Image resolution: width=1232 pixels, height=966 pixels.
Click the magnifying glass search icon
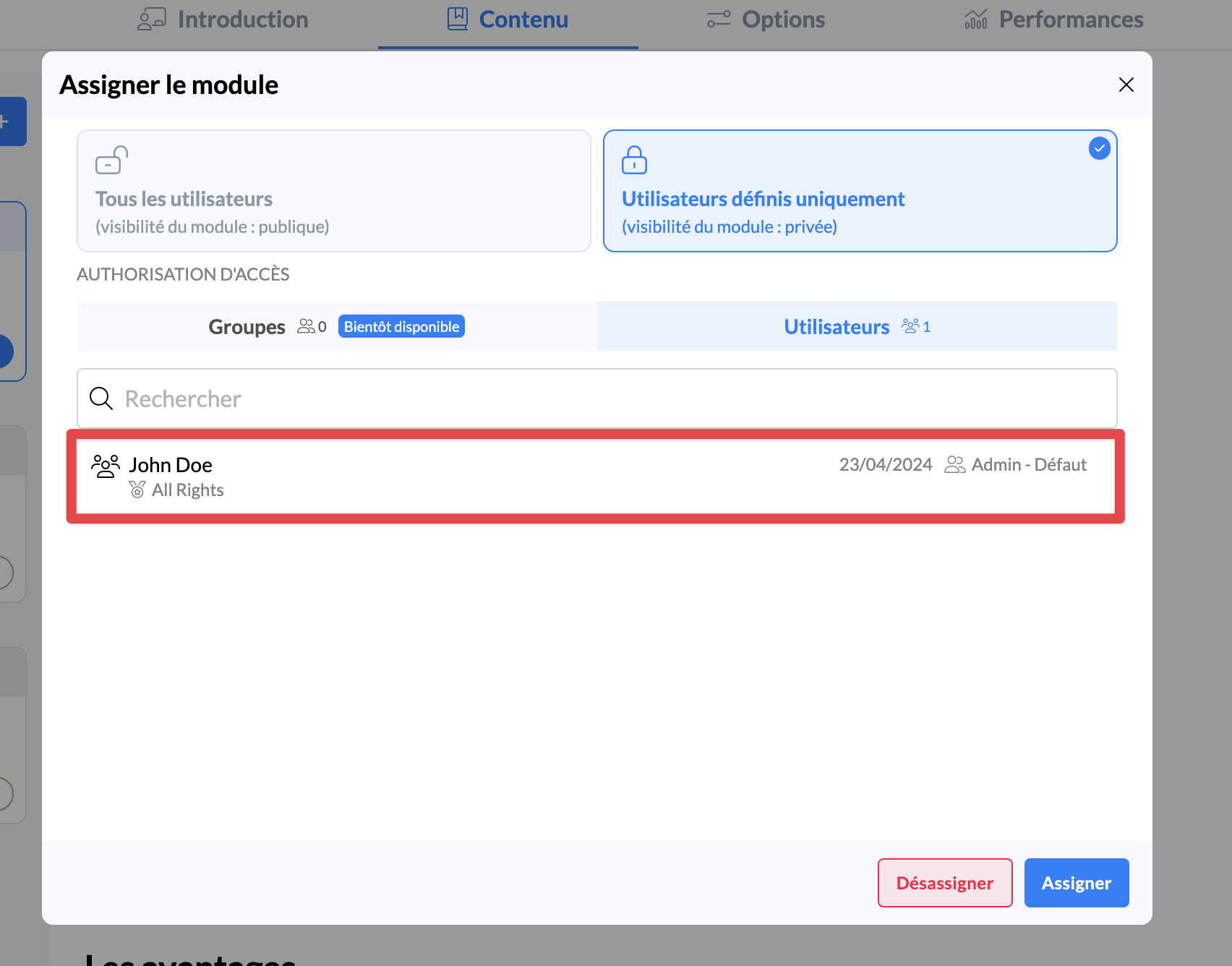coord(101,398)
